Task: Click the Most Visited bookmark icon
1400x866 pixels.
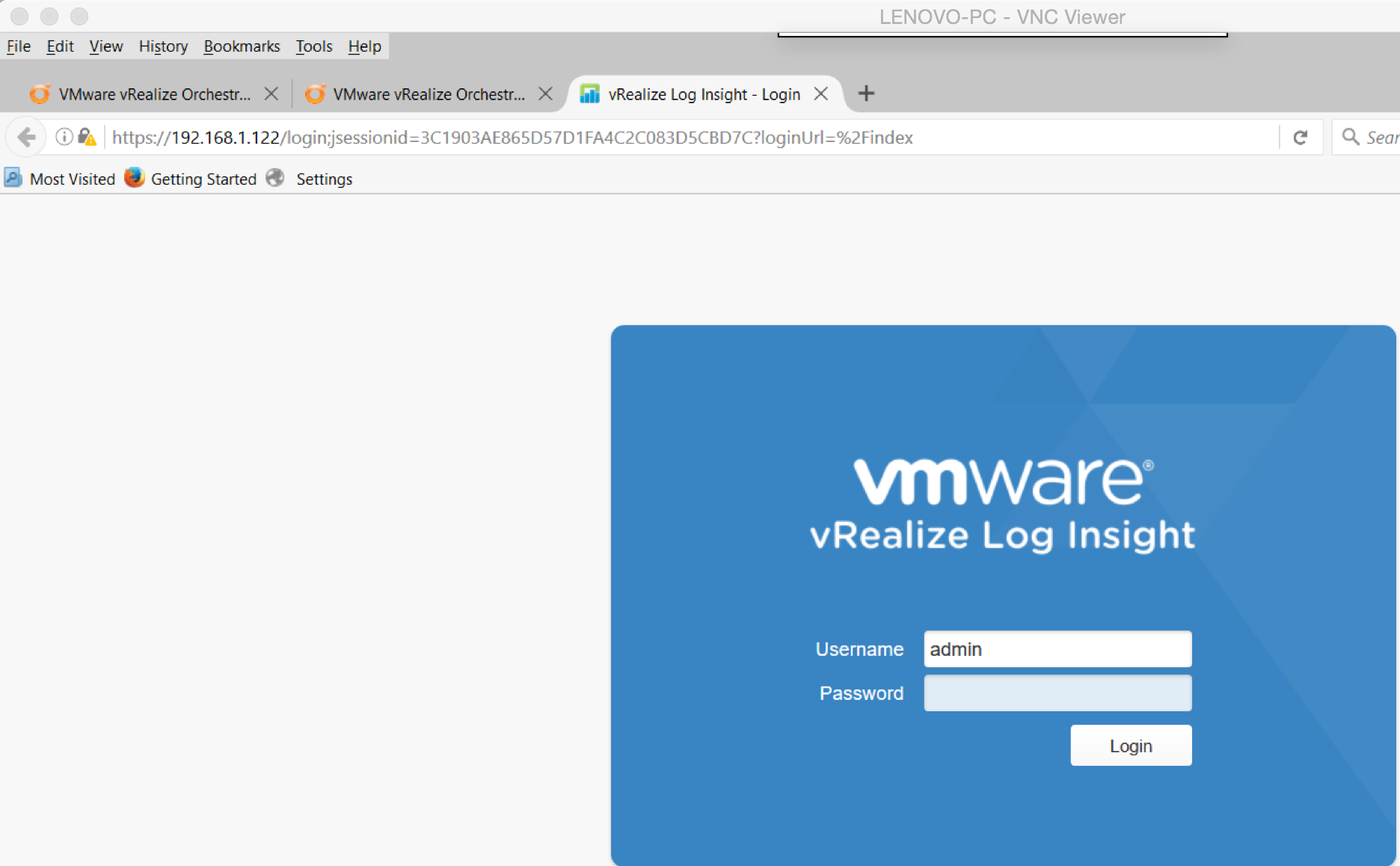Action: tap(13, 178)
